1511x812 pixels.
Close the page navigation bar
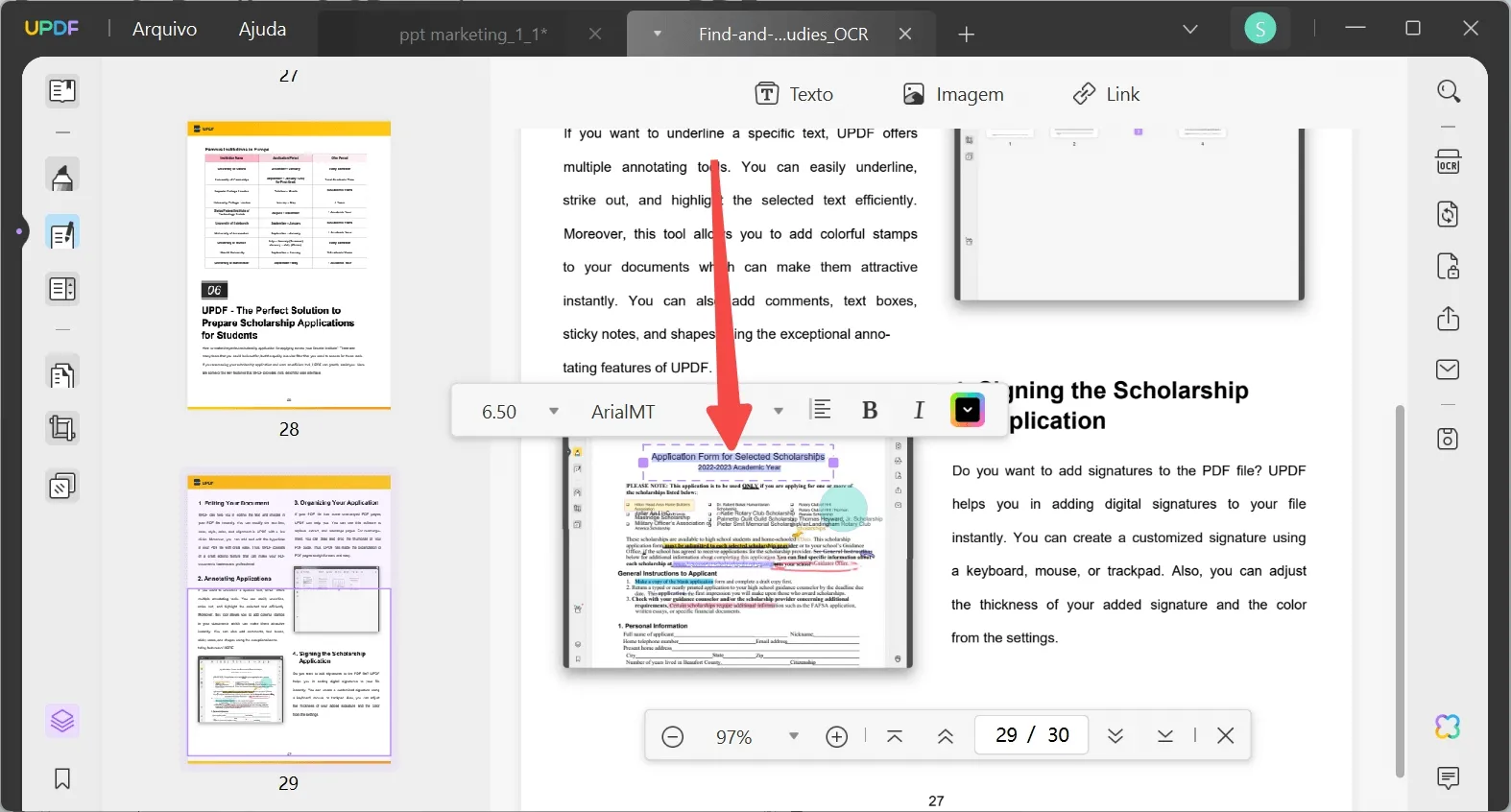point(1226,736)
